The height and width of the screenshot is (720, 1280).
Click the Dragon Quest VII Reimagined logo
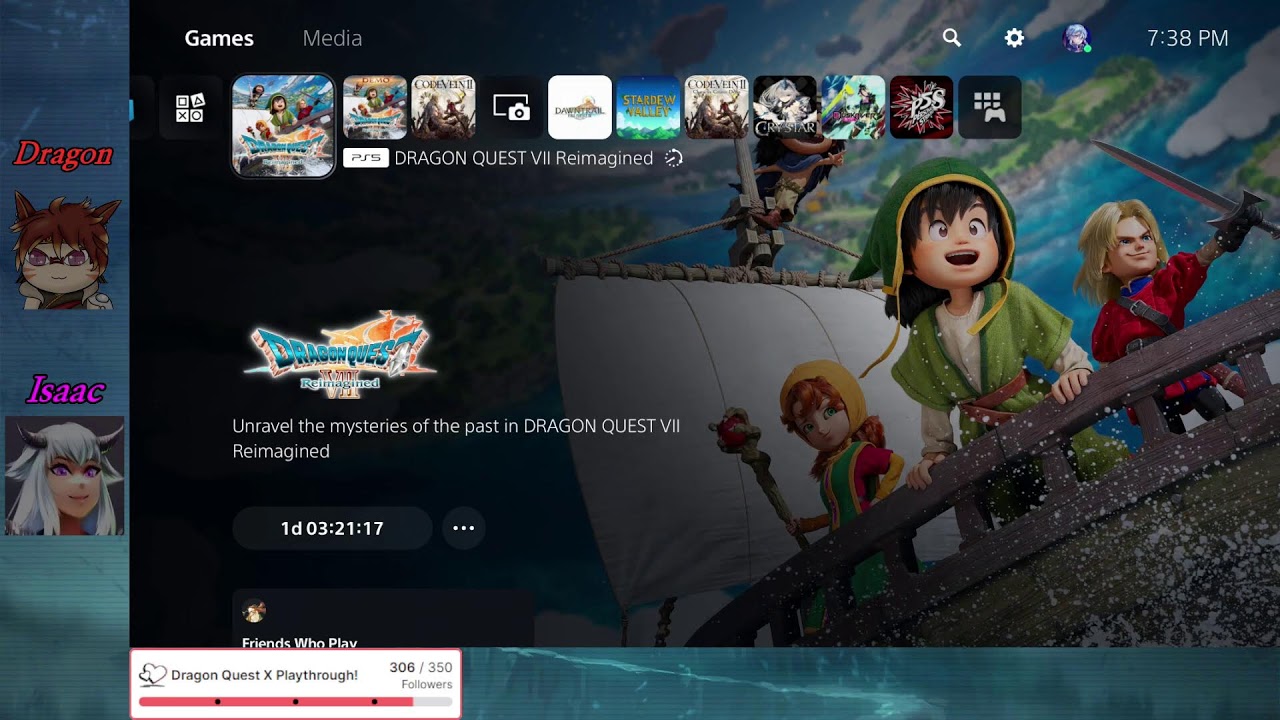(339, 353)
